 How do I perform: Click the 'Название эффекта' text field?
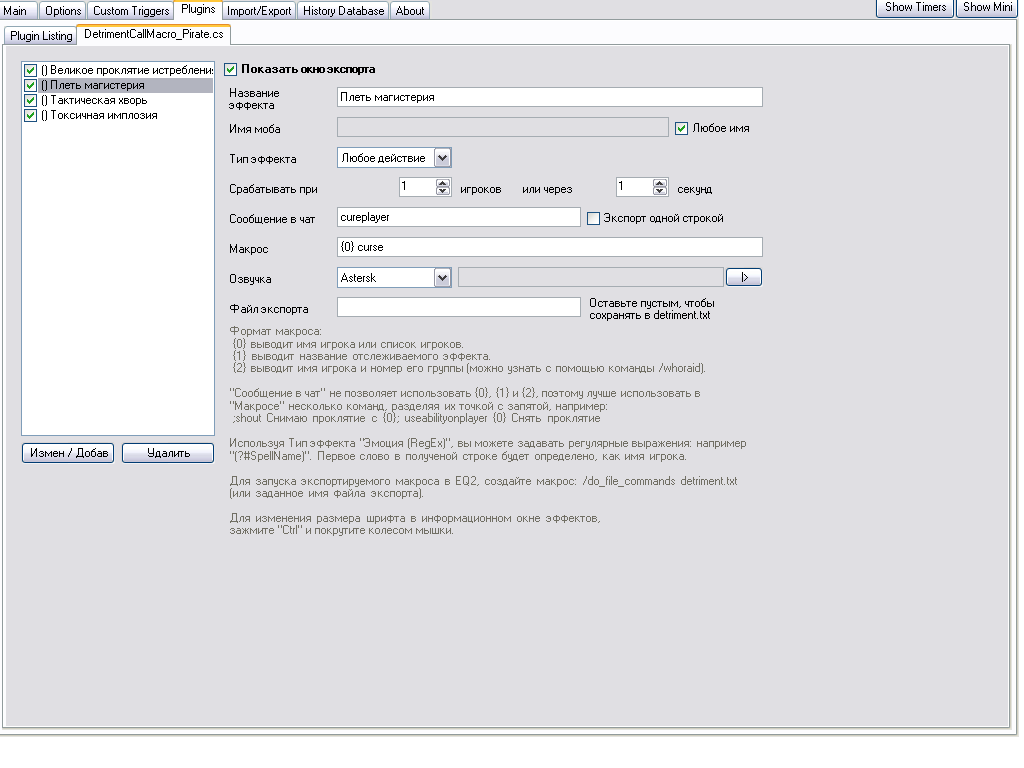click(x=549, y=97)
